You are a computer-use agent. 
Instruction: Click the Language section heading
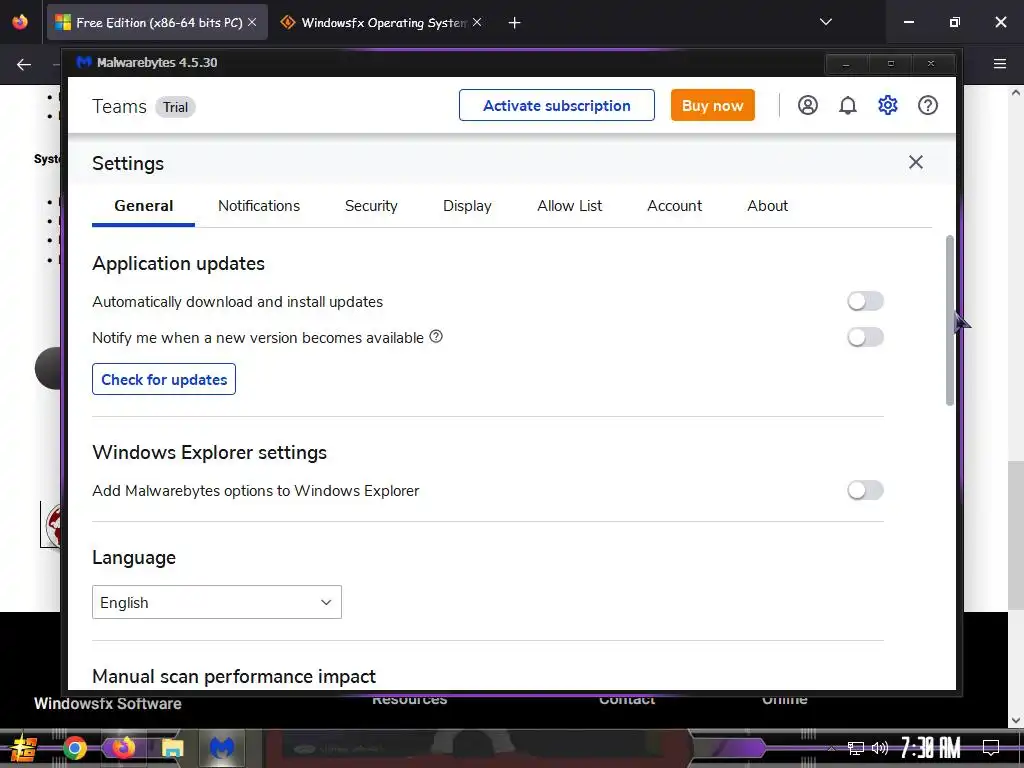click(x=134, y=557)
